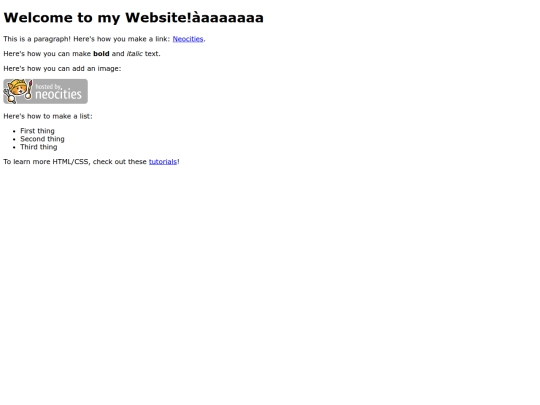Select the Third thing list item
The width and height of the screenshot is (540, 405).
click(x=39, y=147)
